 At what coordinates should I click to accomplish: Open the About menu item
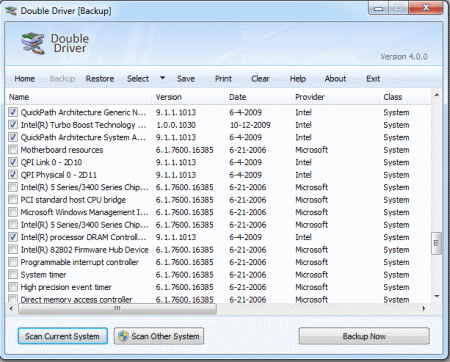point(335,79)
